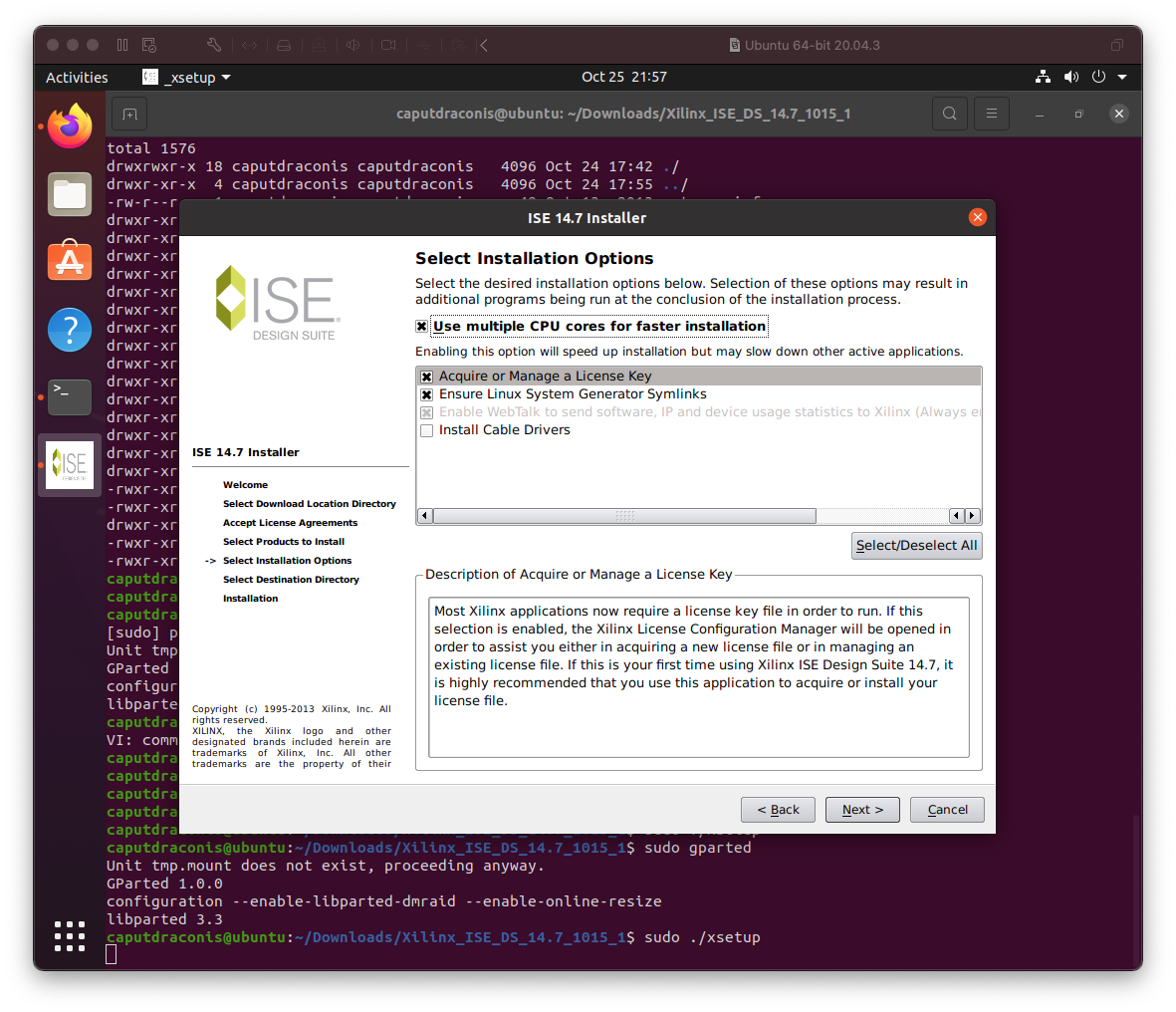Image resolution: width=1176 pixels, height=1012 pixels.
Task: Click the network adapter arrows icon in VM toolbar
Action: (250, 45)
